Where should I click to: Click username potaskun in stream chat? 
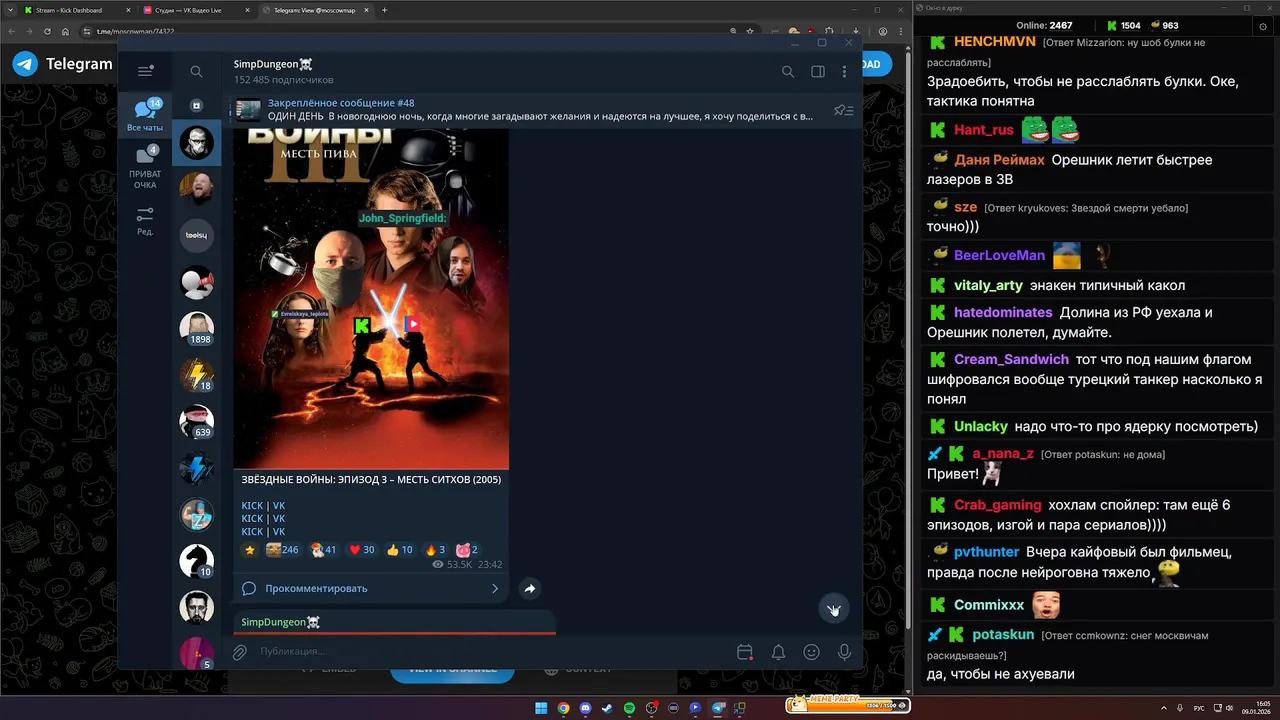[x=1003, y=634]
